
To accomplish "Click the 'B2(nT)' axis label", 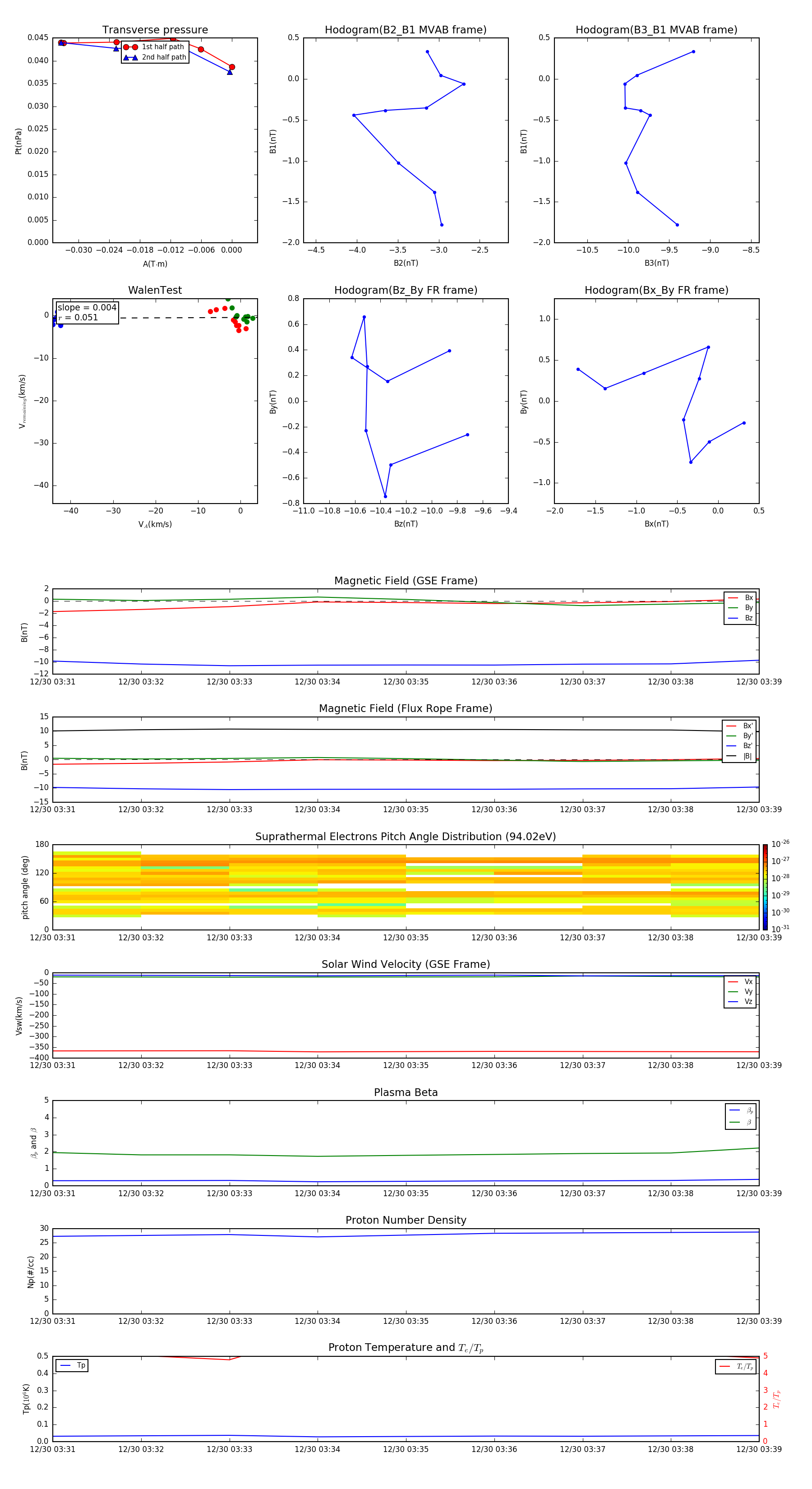I will (406, 263).
